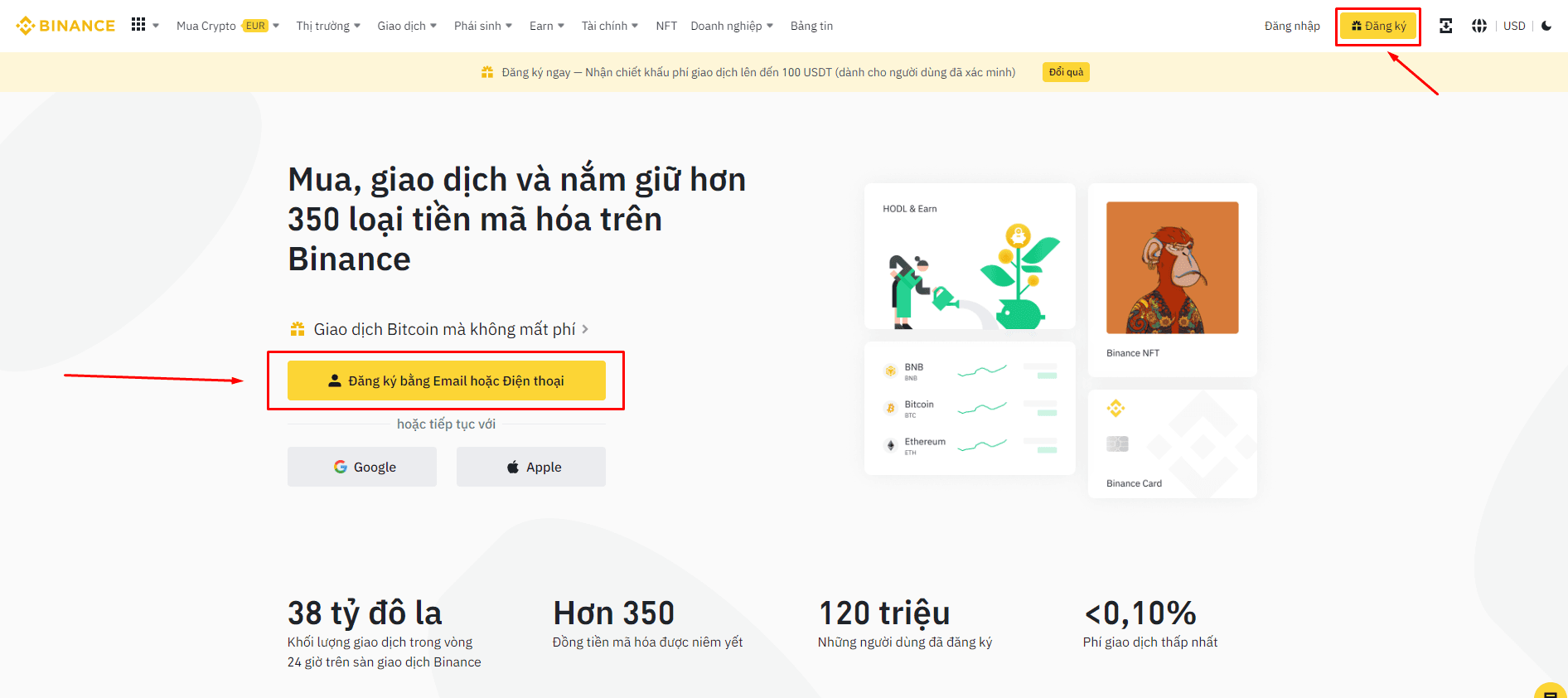Open the apps grid menu icon
The height and width of the screenshot is (698, 1568).
pos(138,25)
